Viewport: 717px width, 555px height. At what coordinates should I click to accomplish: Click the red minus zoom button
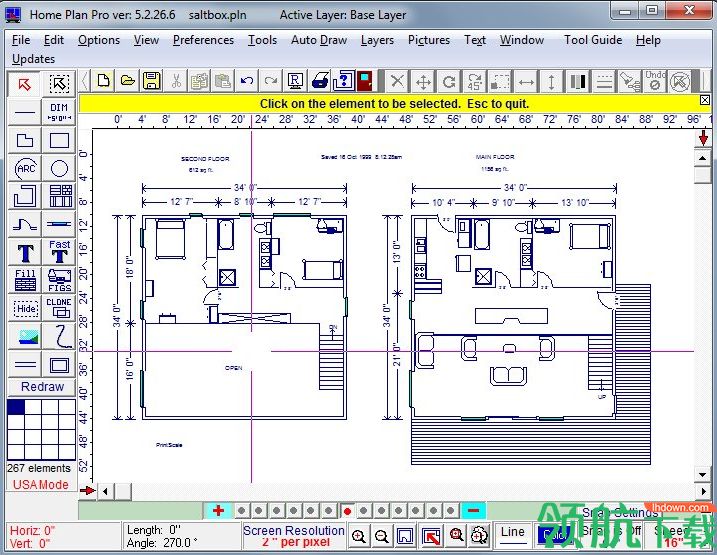tap(473, 510)
